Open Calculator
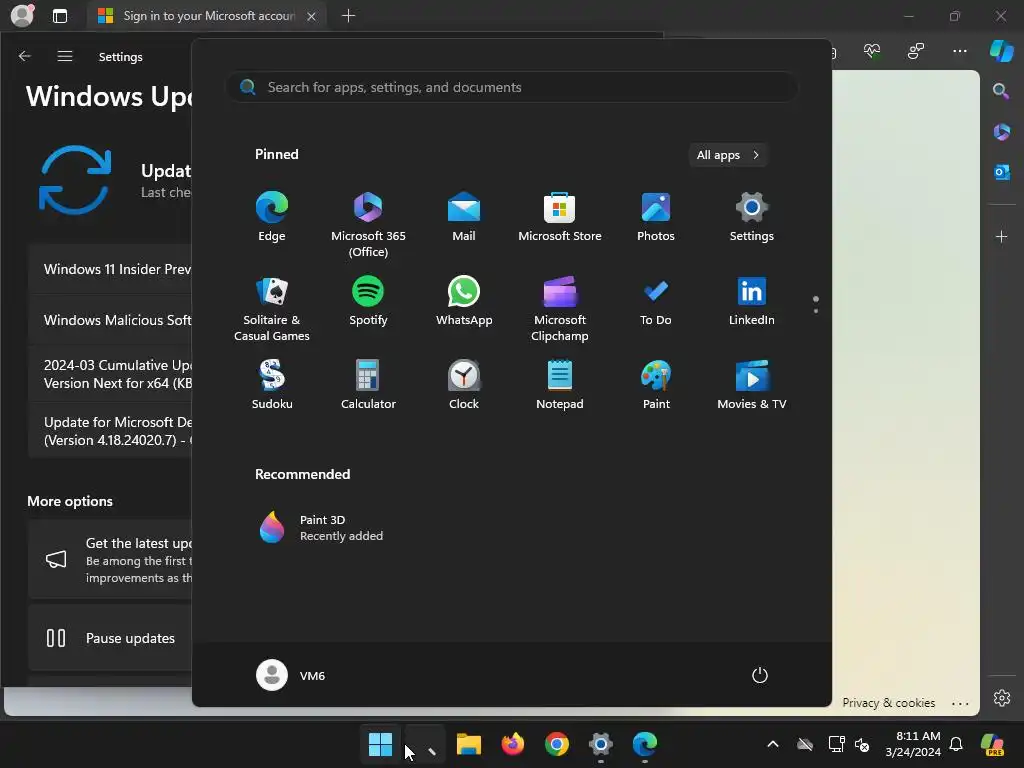The height and width of the screenshot is (768, 1024). pos(368,385)
